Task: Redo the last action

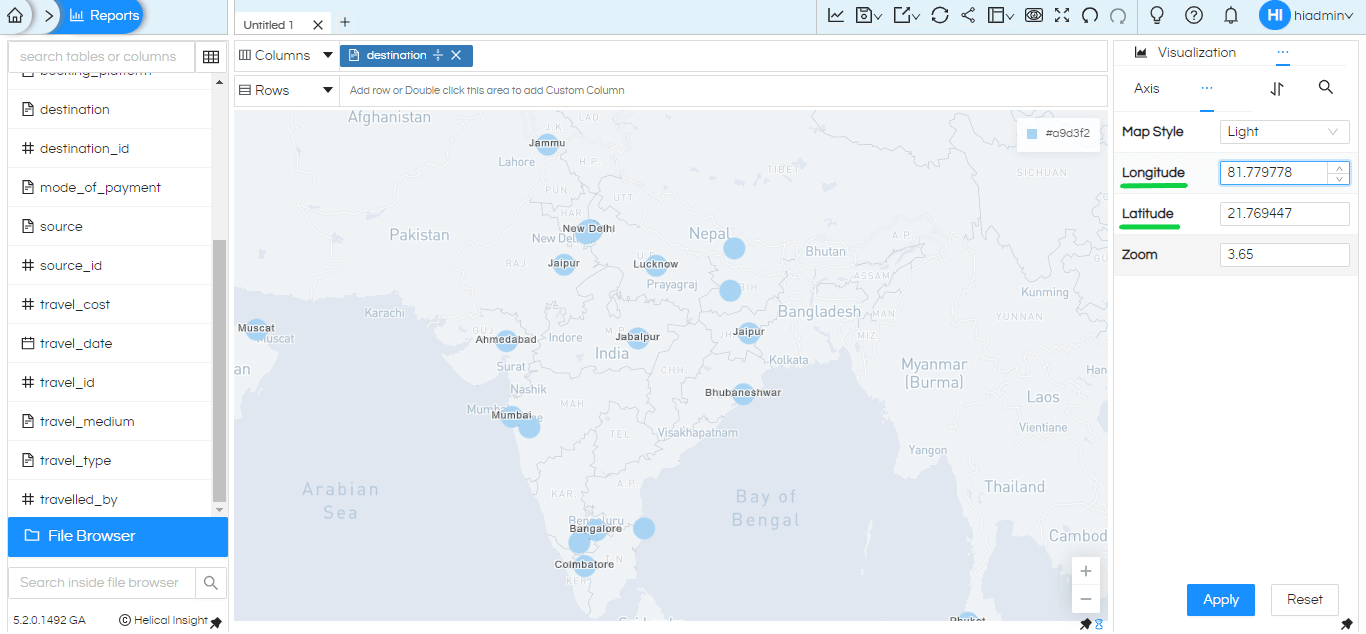Action: pyautogui.click(x=1118, y=15)
